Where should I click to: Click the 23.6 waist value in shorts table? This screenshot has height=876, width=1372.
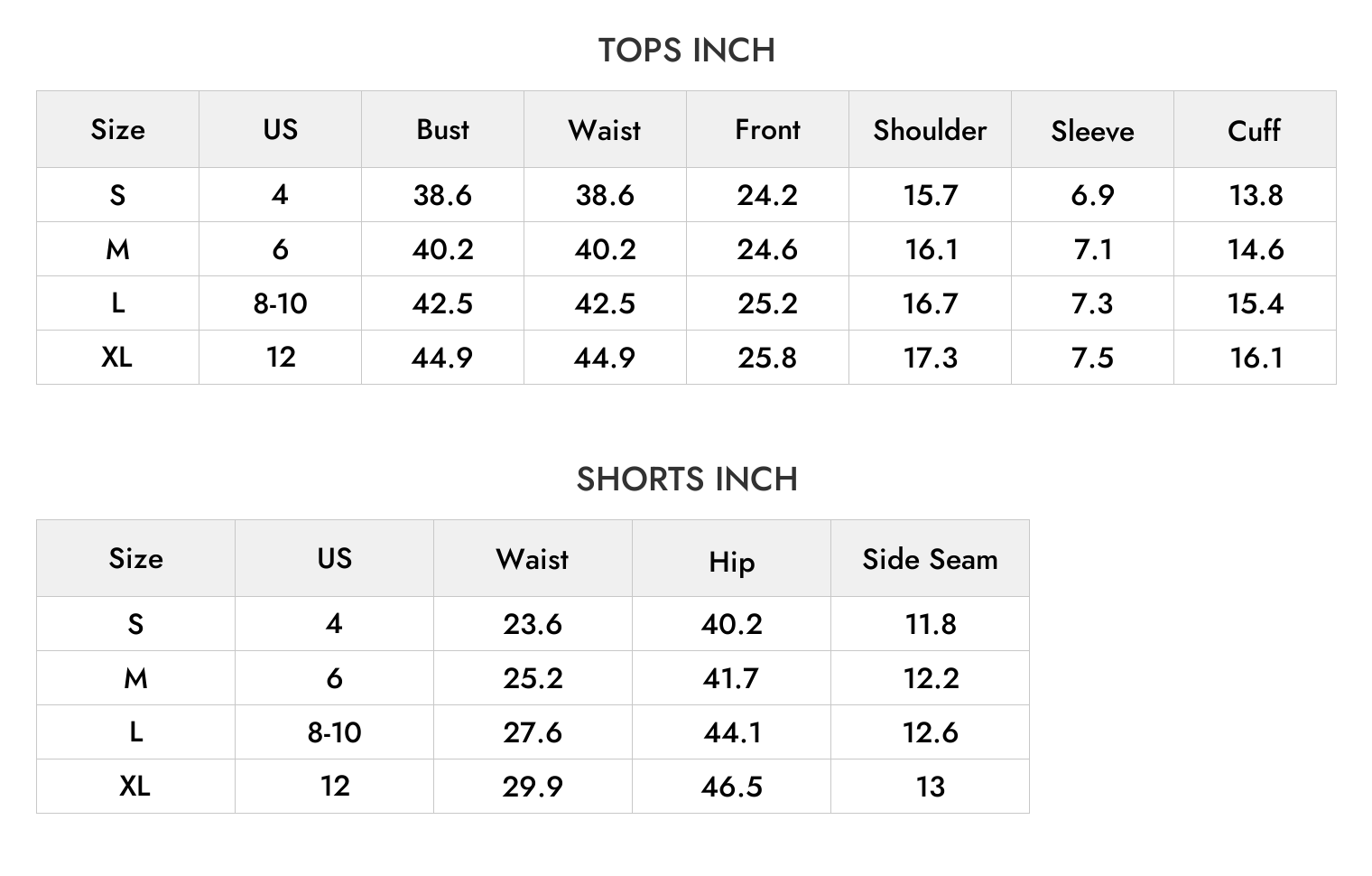533,624
